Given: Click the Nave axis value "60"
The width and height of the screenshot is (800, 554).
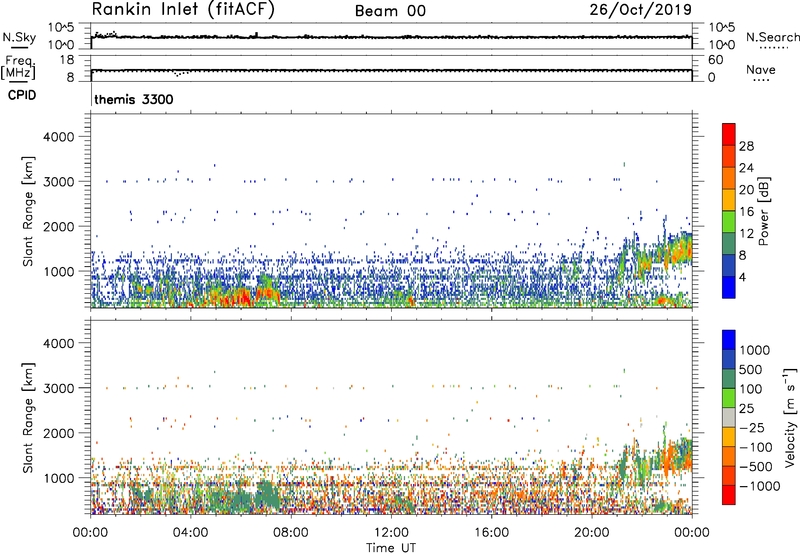Looking at the screenshot, I should click(x=715, y=60).
